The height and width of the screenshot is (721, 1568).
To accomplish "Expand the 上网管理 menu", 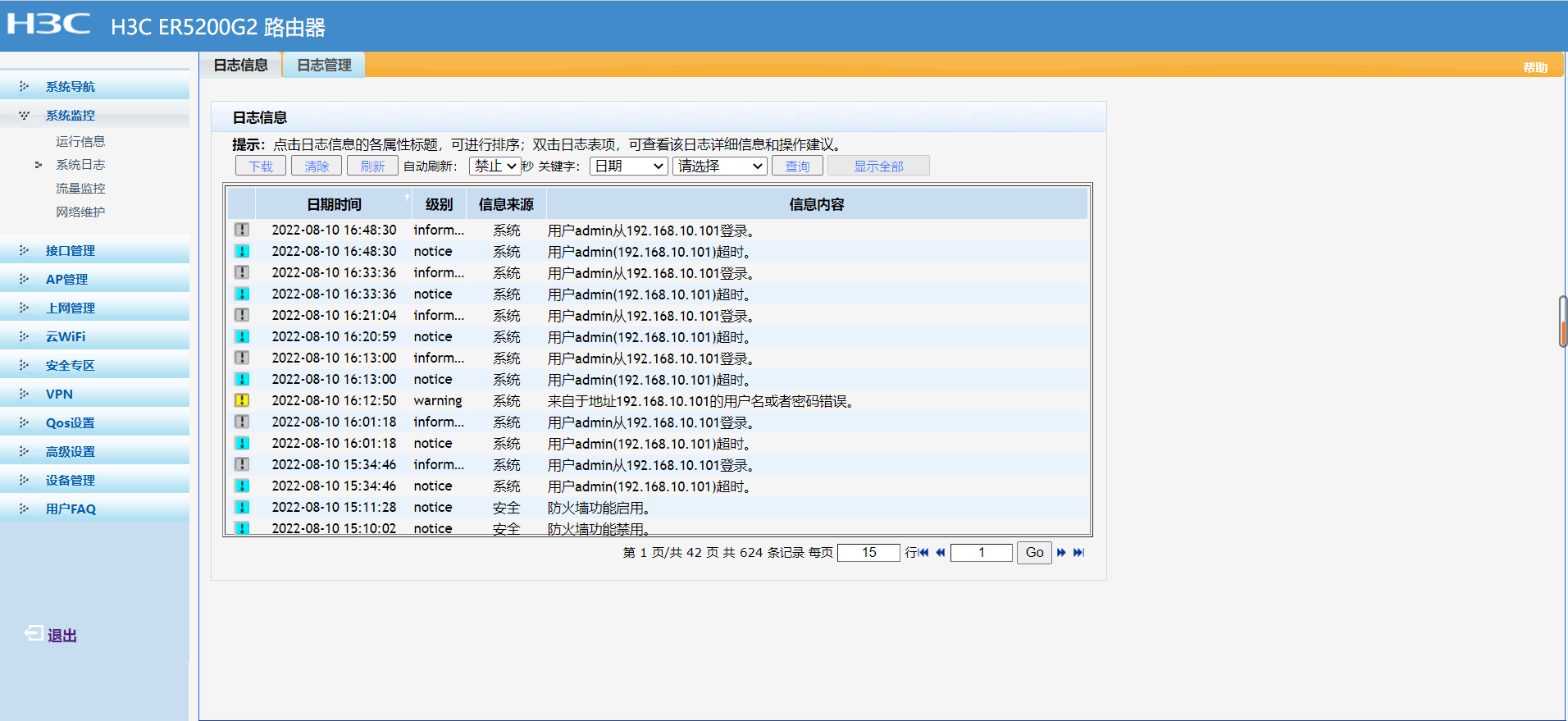I will click(x=71, y=308).
